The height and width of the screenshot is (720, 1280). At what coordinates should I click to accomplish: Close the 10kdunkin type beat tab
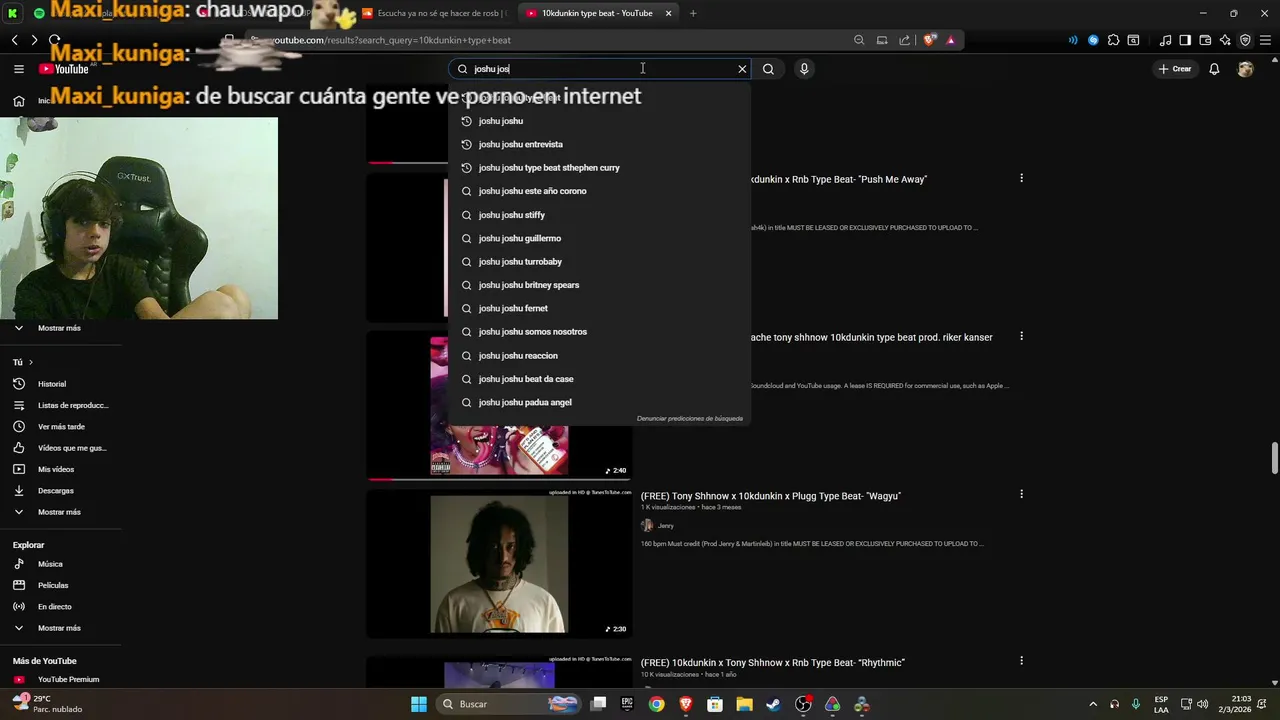coord(668,13)
